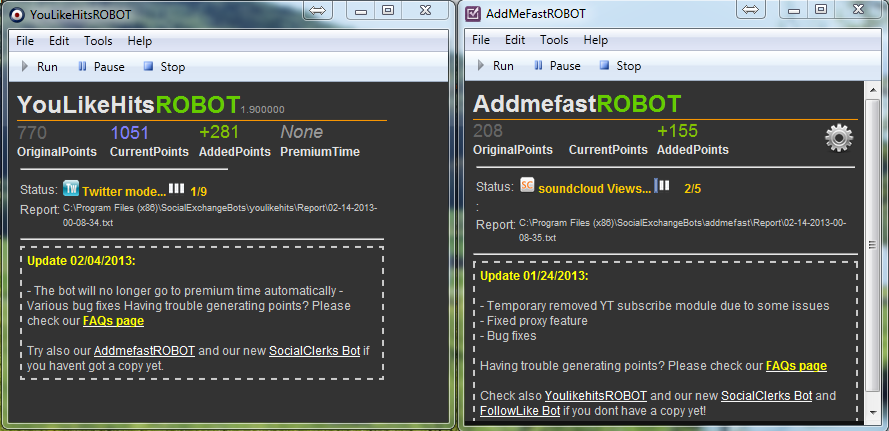This screenshot has height=431, width=889.
Task: Follow the YoulikehitsROBOT link
Action: [x=596, y=395]
